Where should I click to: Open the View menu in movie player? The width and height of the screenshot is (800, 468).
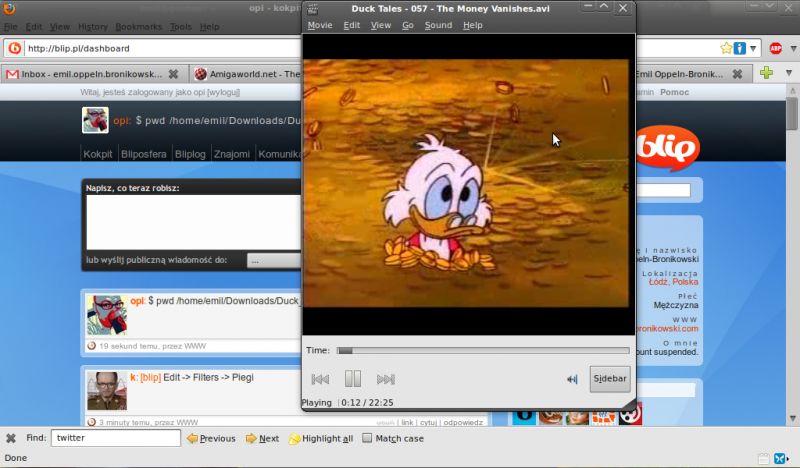[x=381, y=25]
